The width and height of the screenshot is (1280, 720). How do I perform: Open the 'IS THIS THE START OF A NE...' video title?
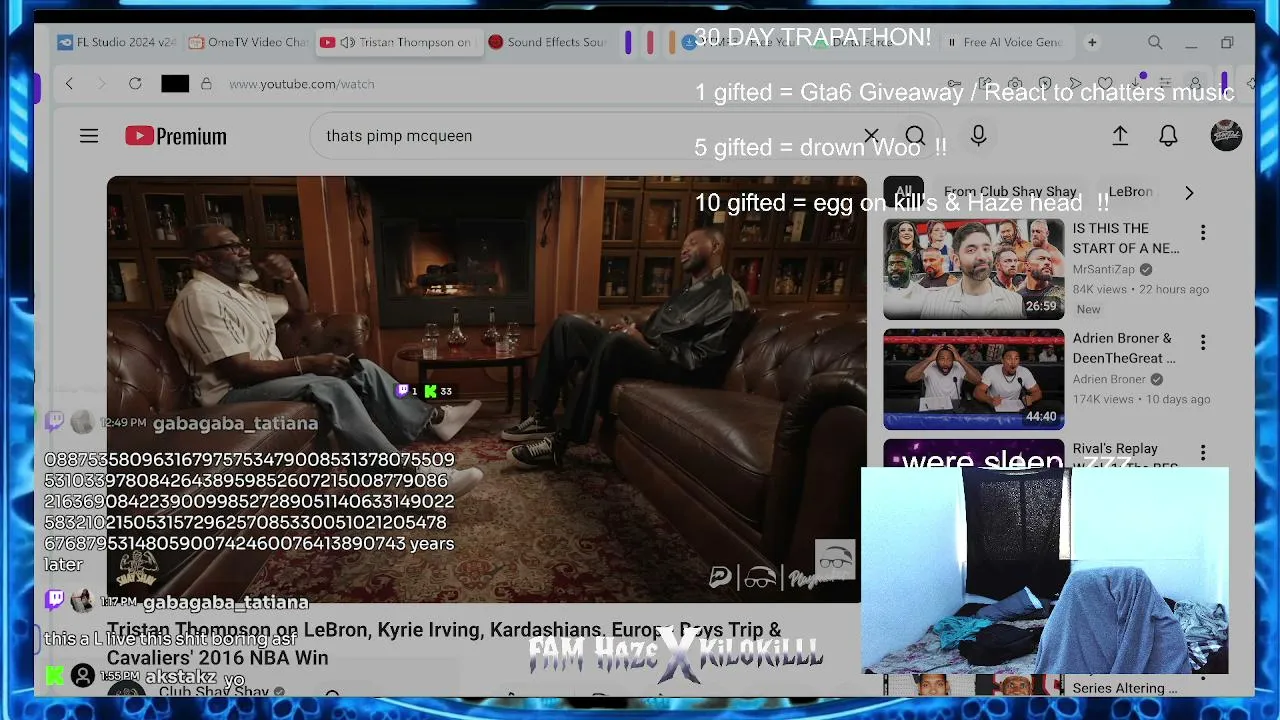1126,238
